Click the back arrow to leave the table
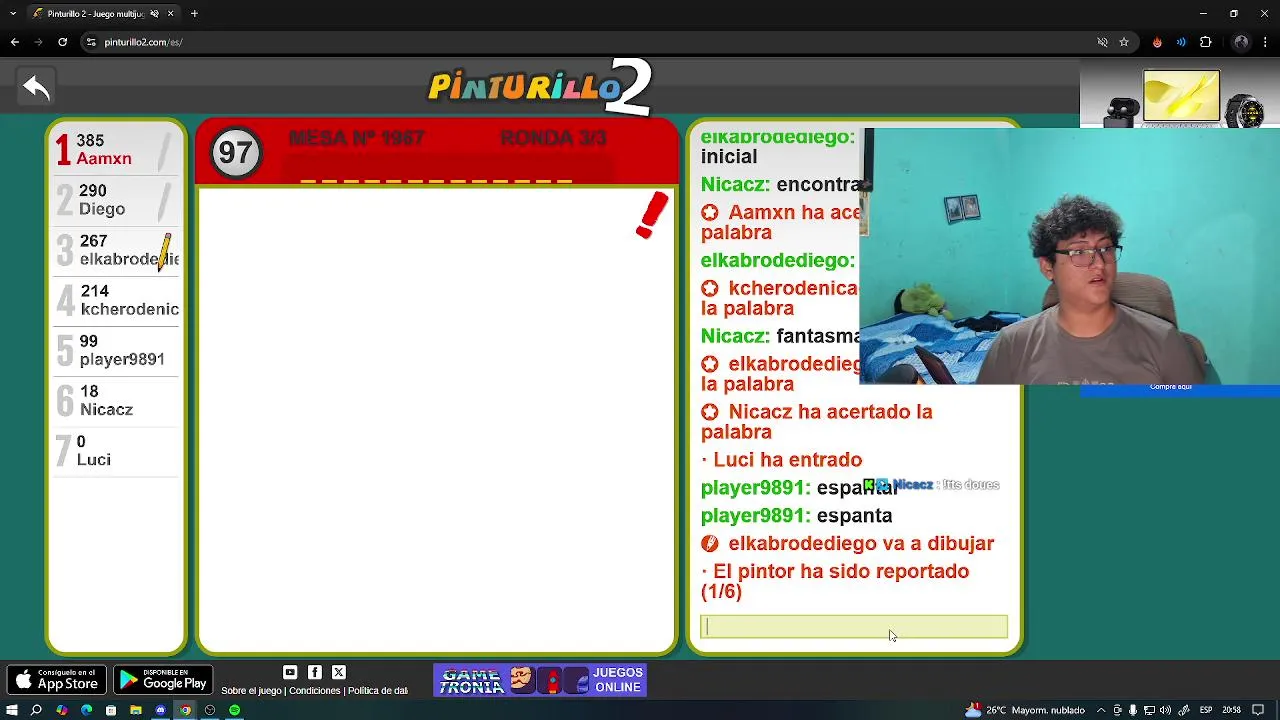This screenshot has width=1280, height=720. point(36,88)
